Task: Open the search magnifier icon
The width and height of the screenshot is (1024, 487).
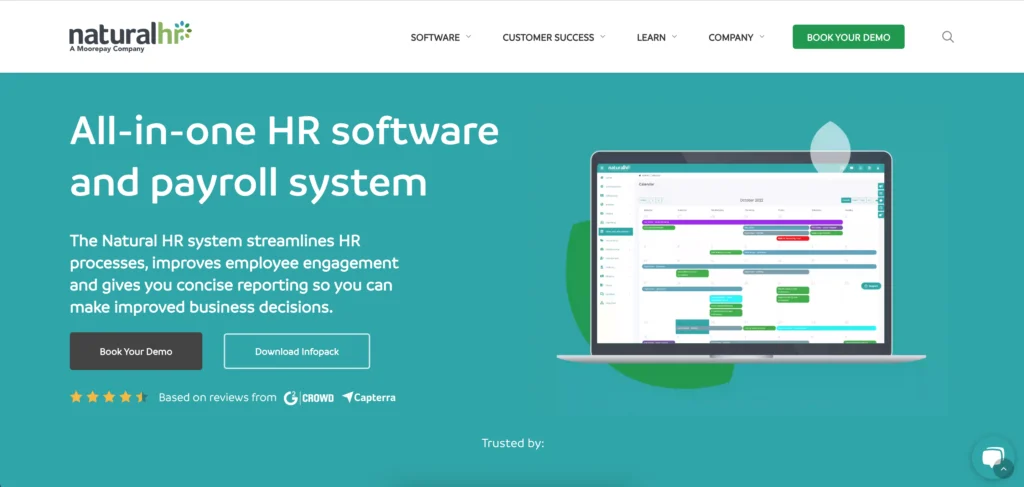Action: point(948,37)
